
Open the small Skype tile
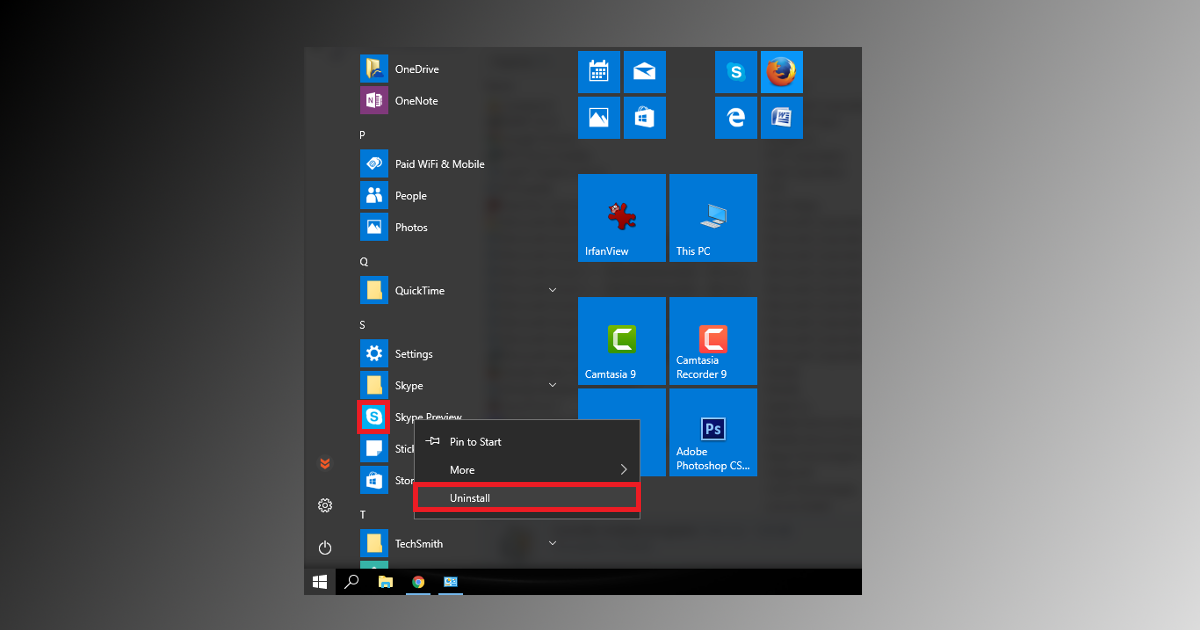pyautogui.click(x=736, y=72)
